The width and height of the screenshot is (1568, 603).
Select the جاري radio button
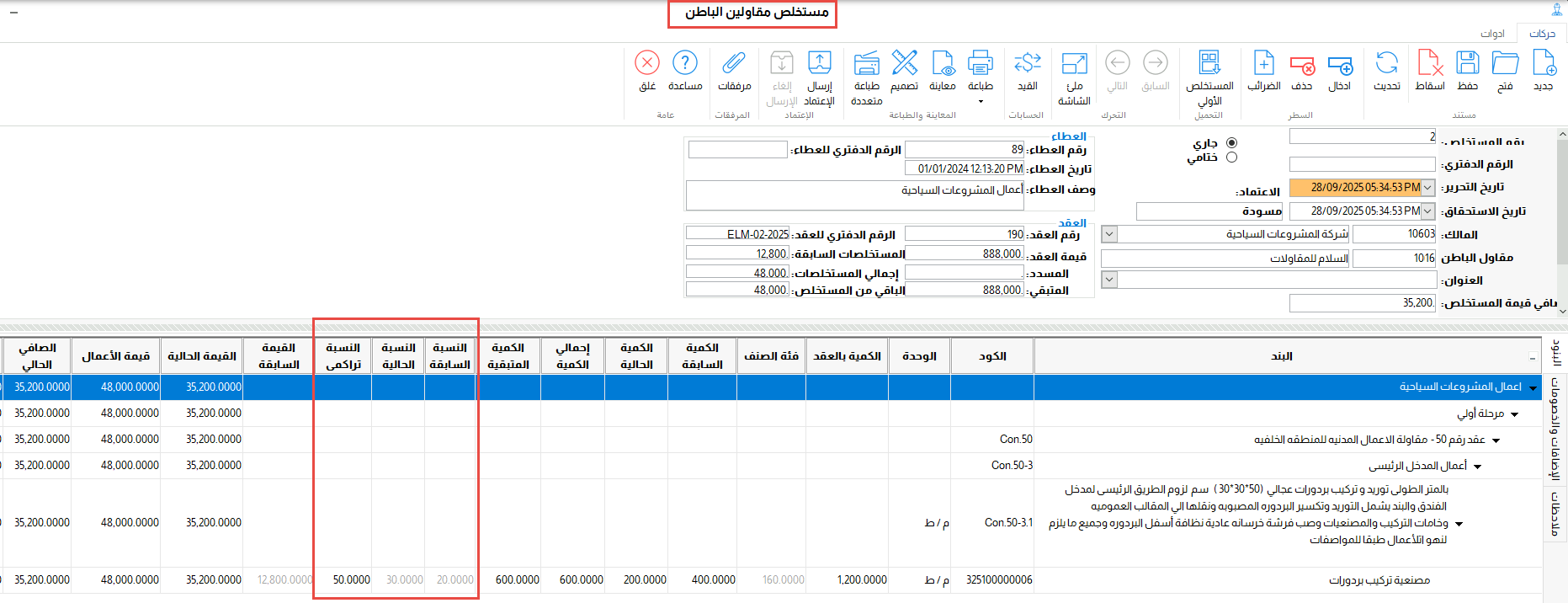pos(1231,143)
